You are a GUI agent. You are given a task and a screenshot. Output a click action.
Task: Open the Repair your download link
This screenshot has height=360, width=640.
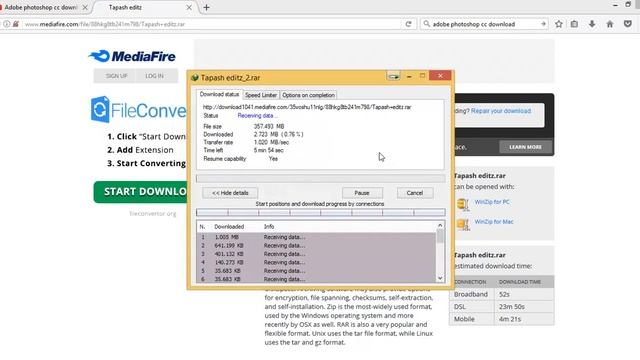pyautogui.click(x=501, y=111)
